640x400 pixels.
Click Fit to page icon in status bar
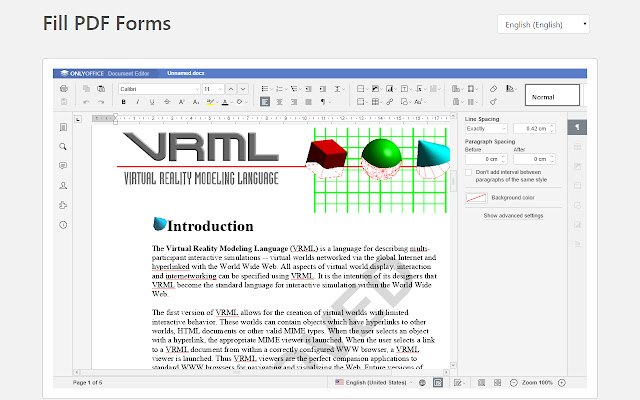[x=482, y=382]
